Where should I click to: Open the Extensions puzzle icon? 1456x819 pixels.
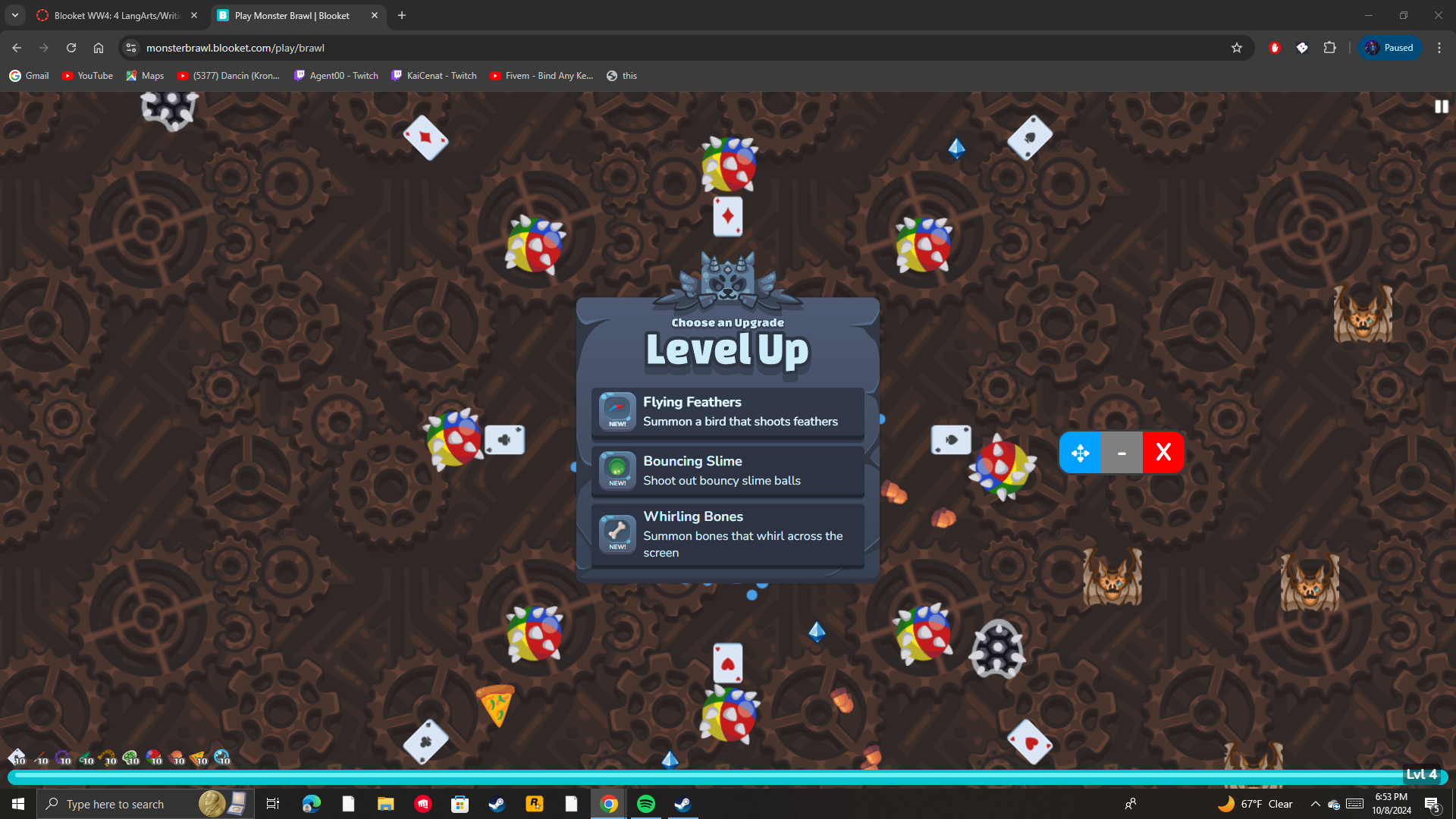[1329, 48]
